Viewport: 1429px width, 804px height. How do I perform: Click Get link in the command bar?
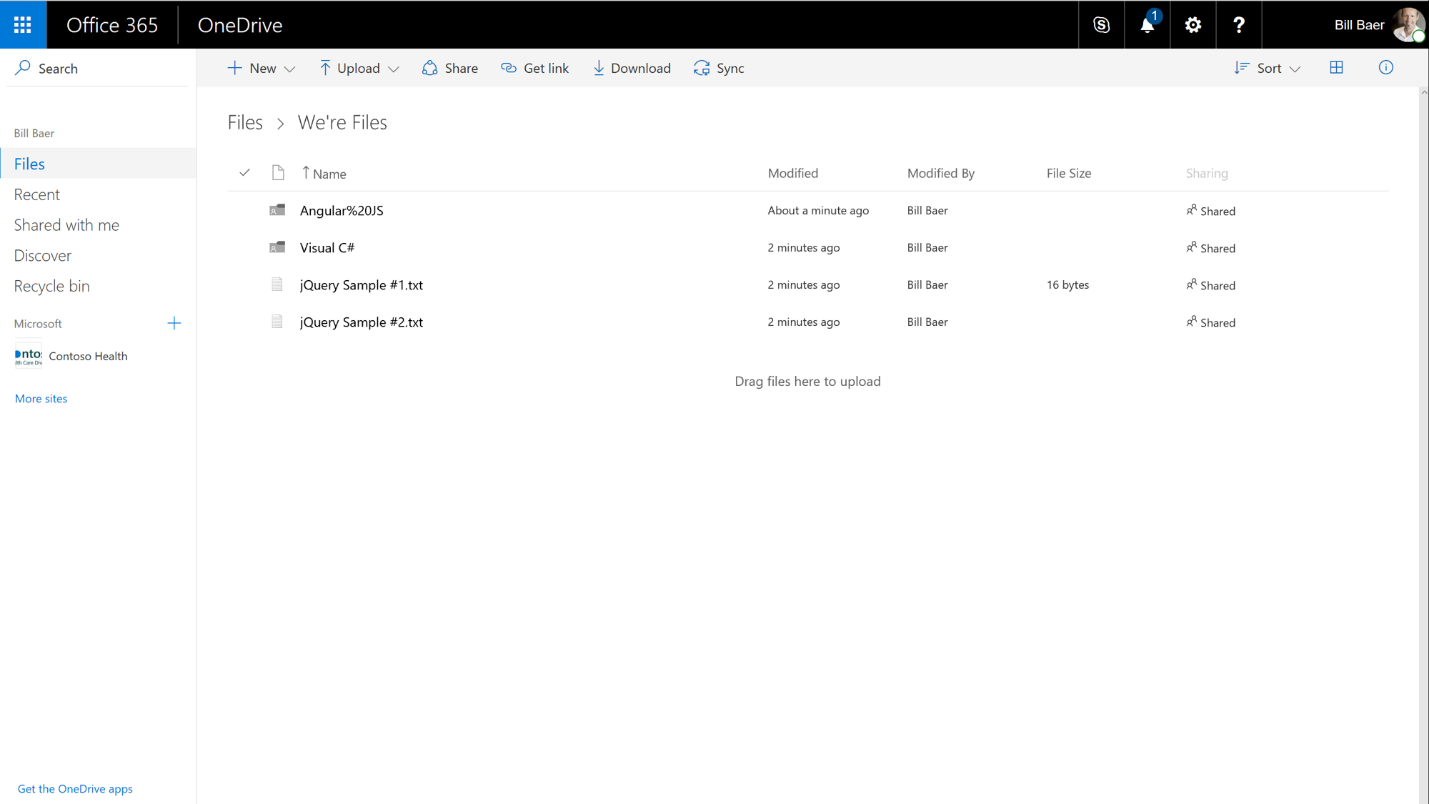[535, 68]
